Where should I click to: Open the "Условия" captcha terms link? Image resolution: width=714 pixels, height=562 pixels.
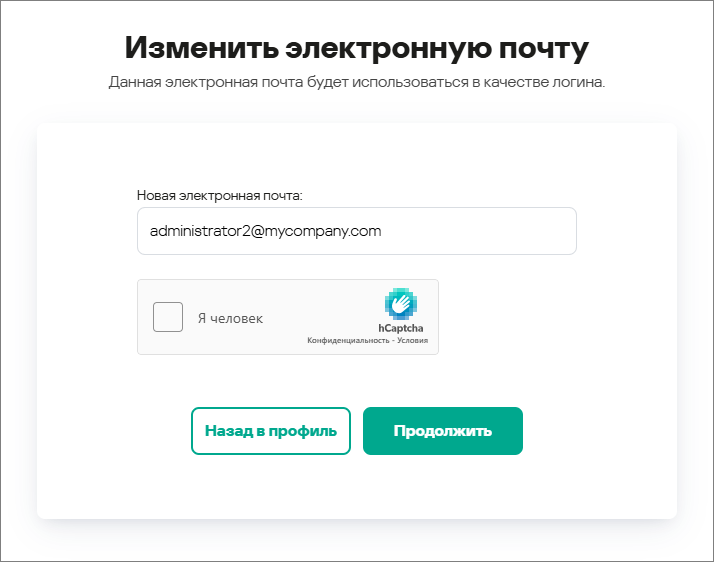tap(411, 341)
